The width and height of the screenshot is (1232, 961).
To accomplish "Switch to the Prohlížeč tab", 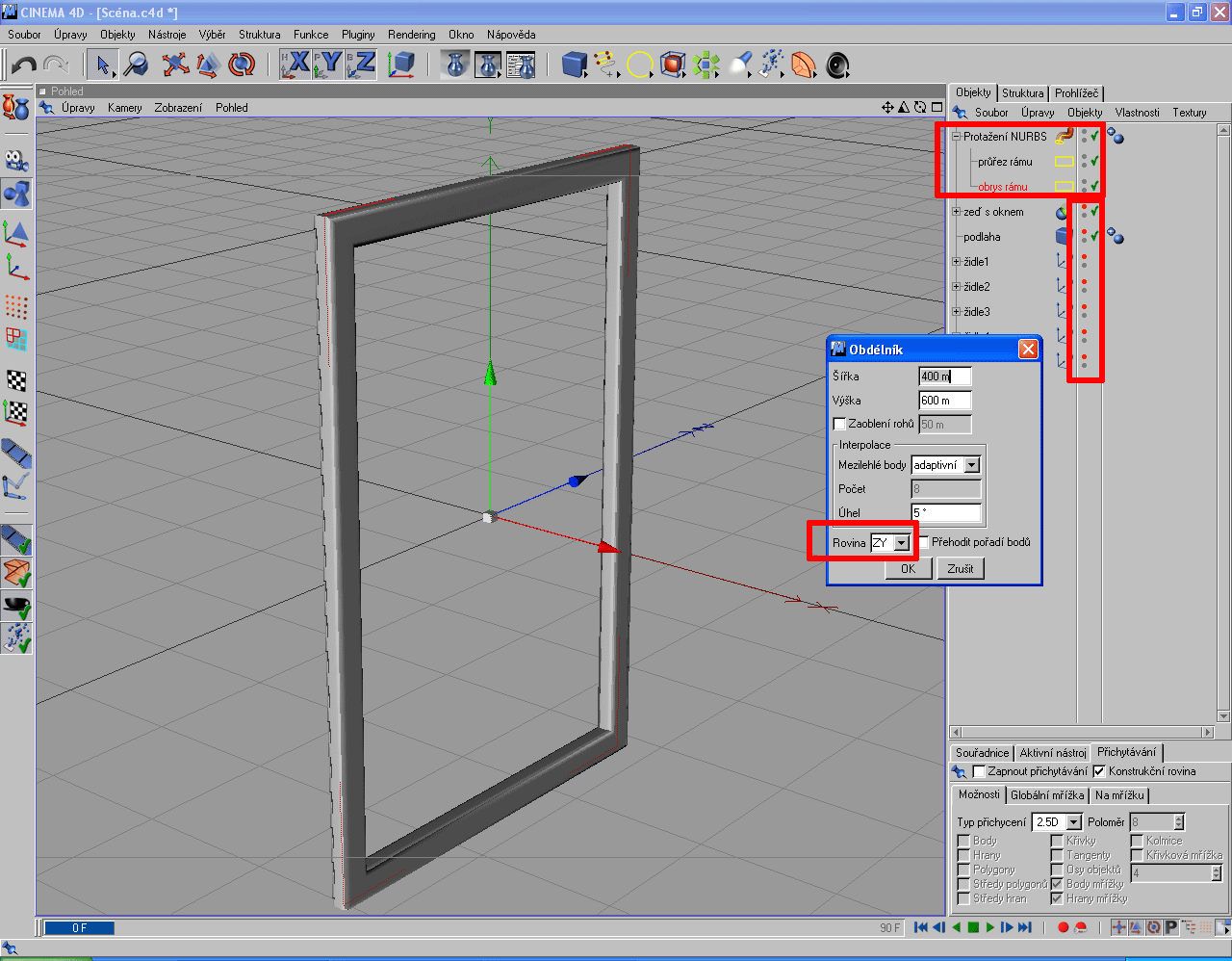I will (x=1076, y=93).
